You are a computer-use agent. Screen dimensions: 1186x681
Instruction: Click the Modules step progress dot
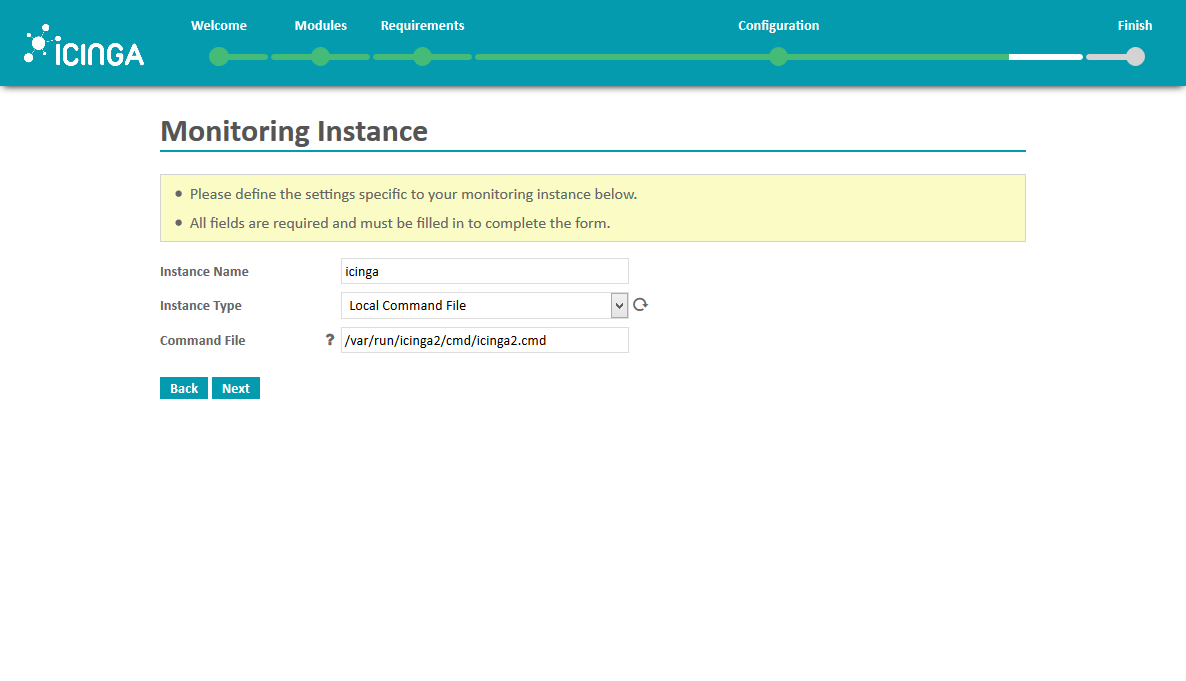point(321,57)
